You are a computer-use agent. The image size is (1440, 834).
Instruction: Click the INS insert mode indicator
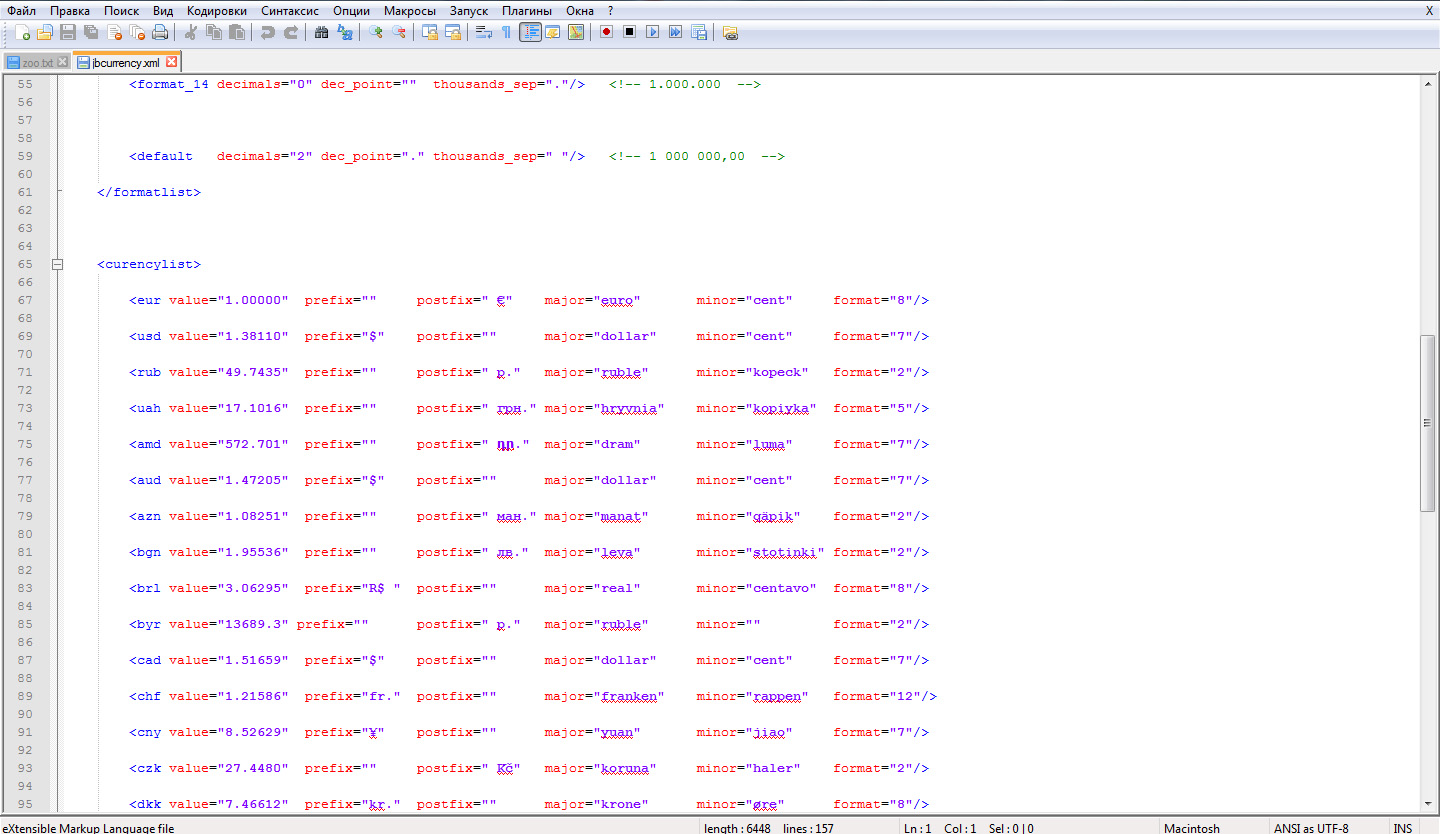click(1402, 828)
